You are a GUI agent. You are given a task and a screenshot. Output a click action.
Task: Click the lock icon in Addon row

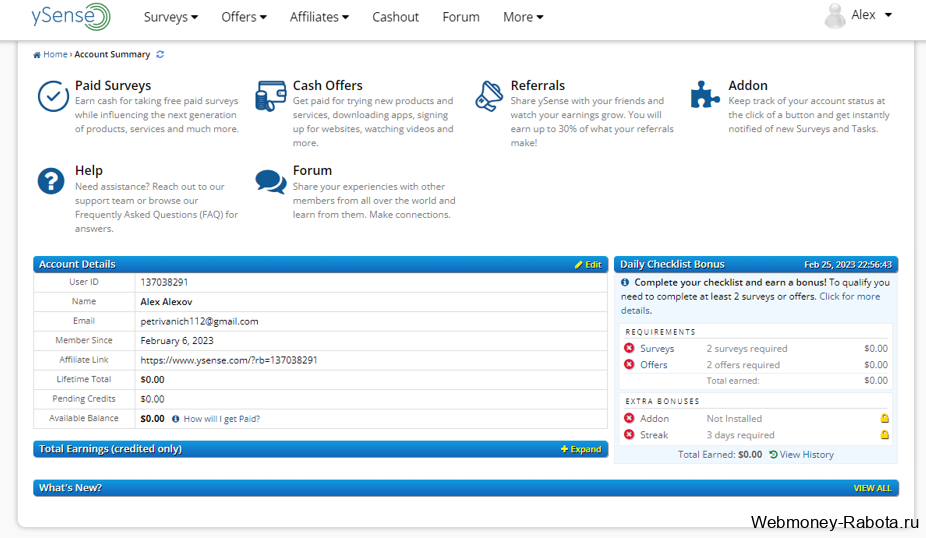(885, 418)
